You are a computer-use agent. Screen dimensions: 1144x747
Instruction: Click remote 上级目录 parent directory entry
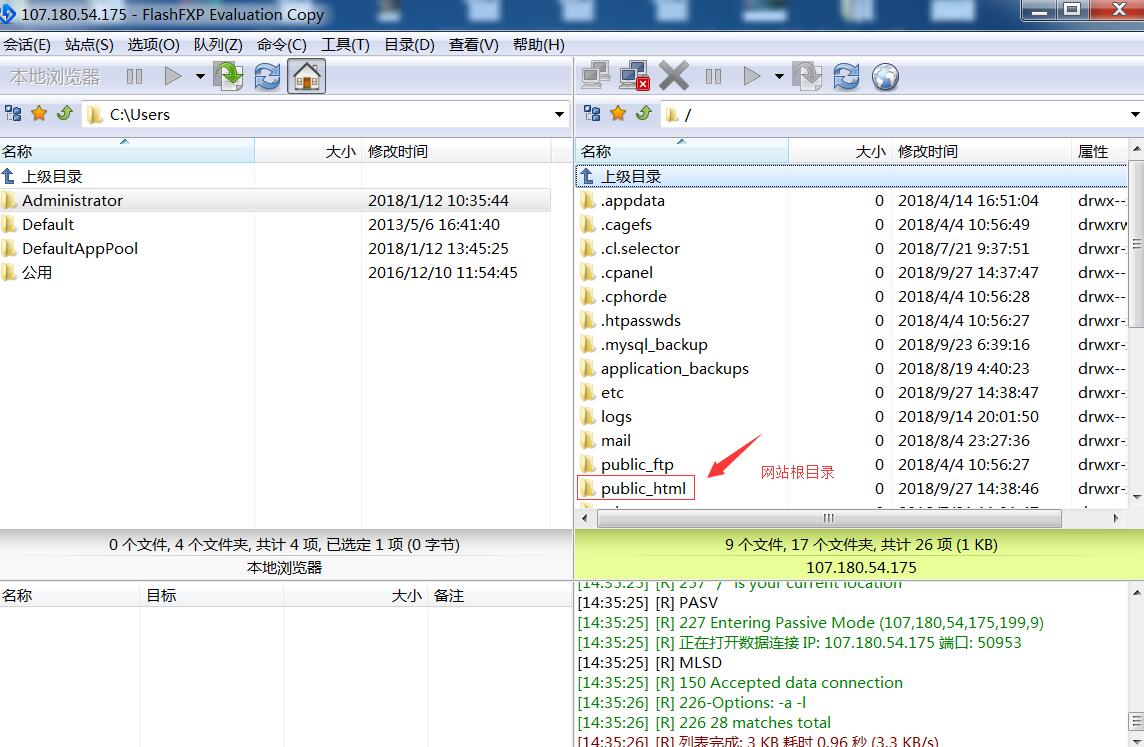(x=630, y=177)
